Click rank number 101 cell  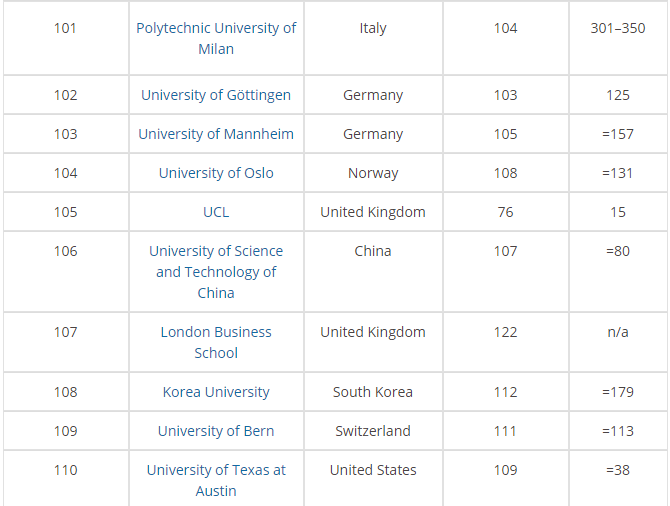[x=65, y=28]
